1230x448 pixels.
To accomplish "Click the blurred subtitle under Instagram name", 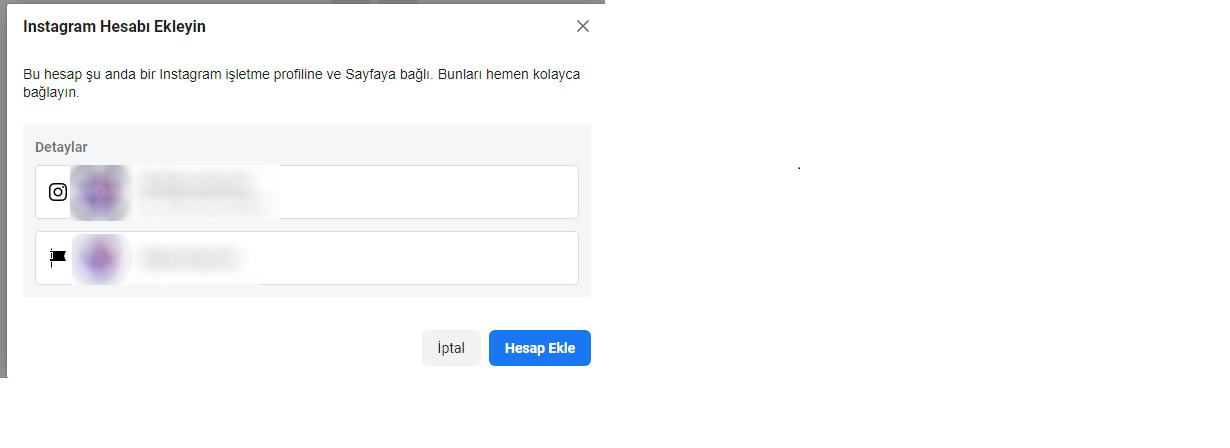I will (205, 207).
